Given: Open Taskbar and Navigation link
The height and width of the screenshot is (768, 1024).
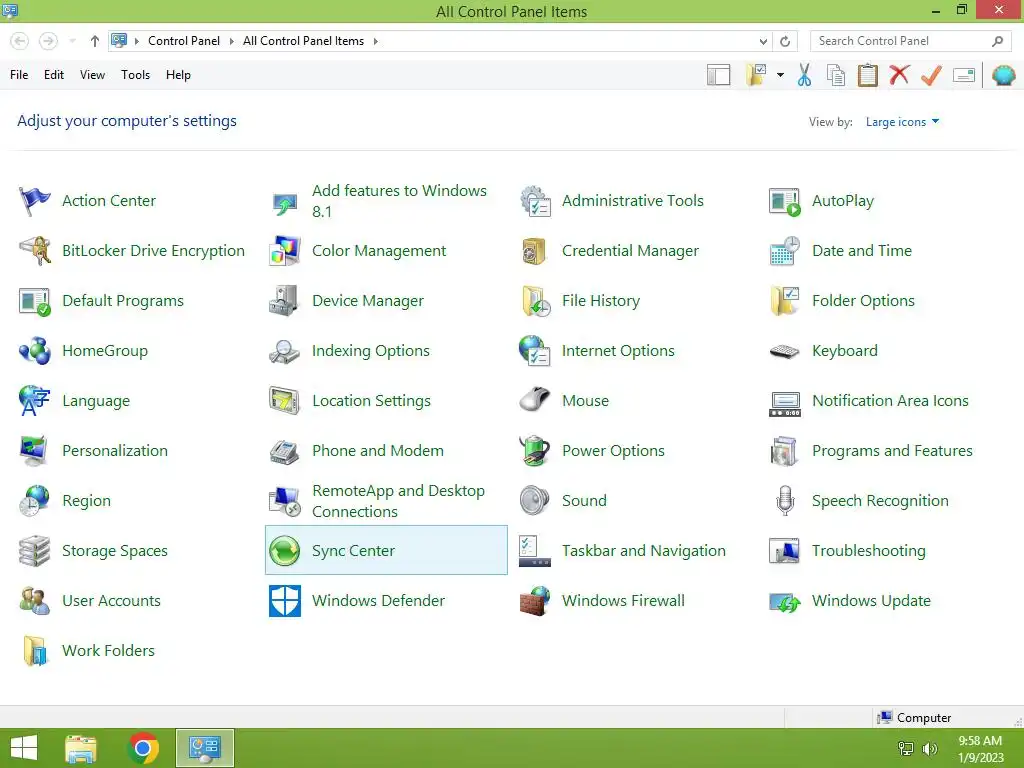Looking at the screenshot, I should (x=644, y=551).
